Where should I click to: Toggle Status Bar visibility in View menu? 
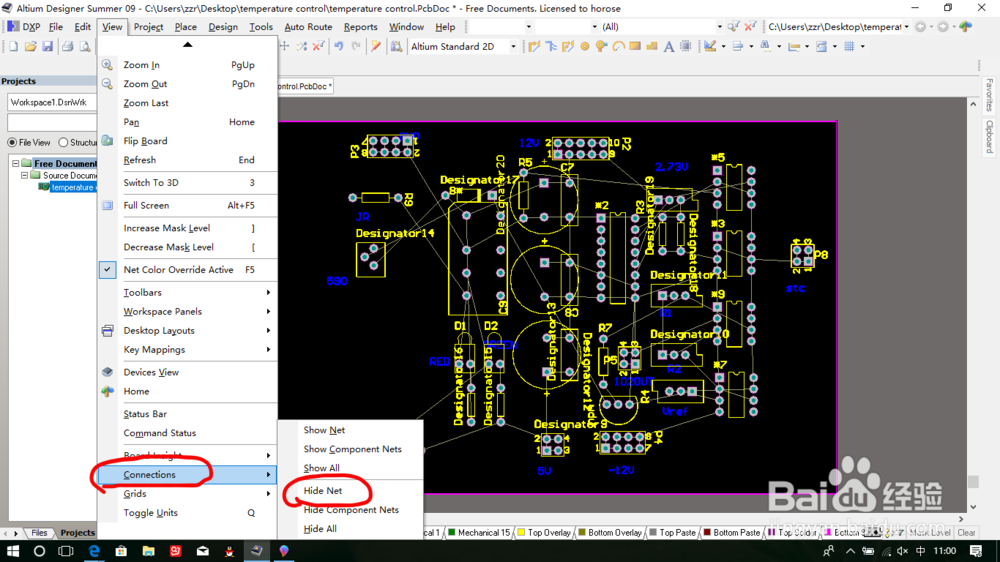pos(145,414)
